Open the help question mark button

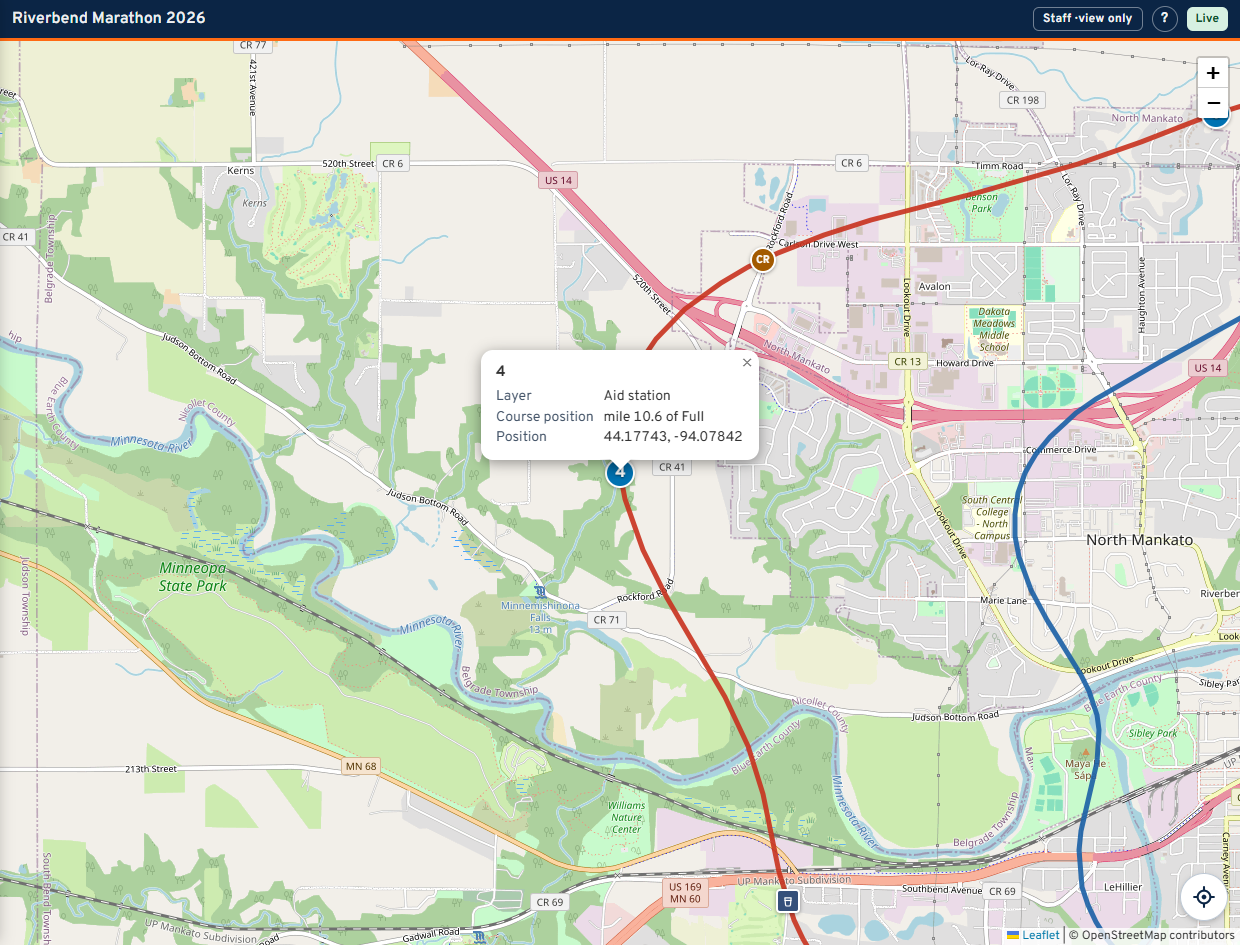[x=1164, y=18]
